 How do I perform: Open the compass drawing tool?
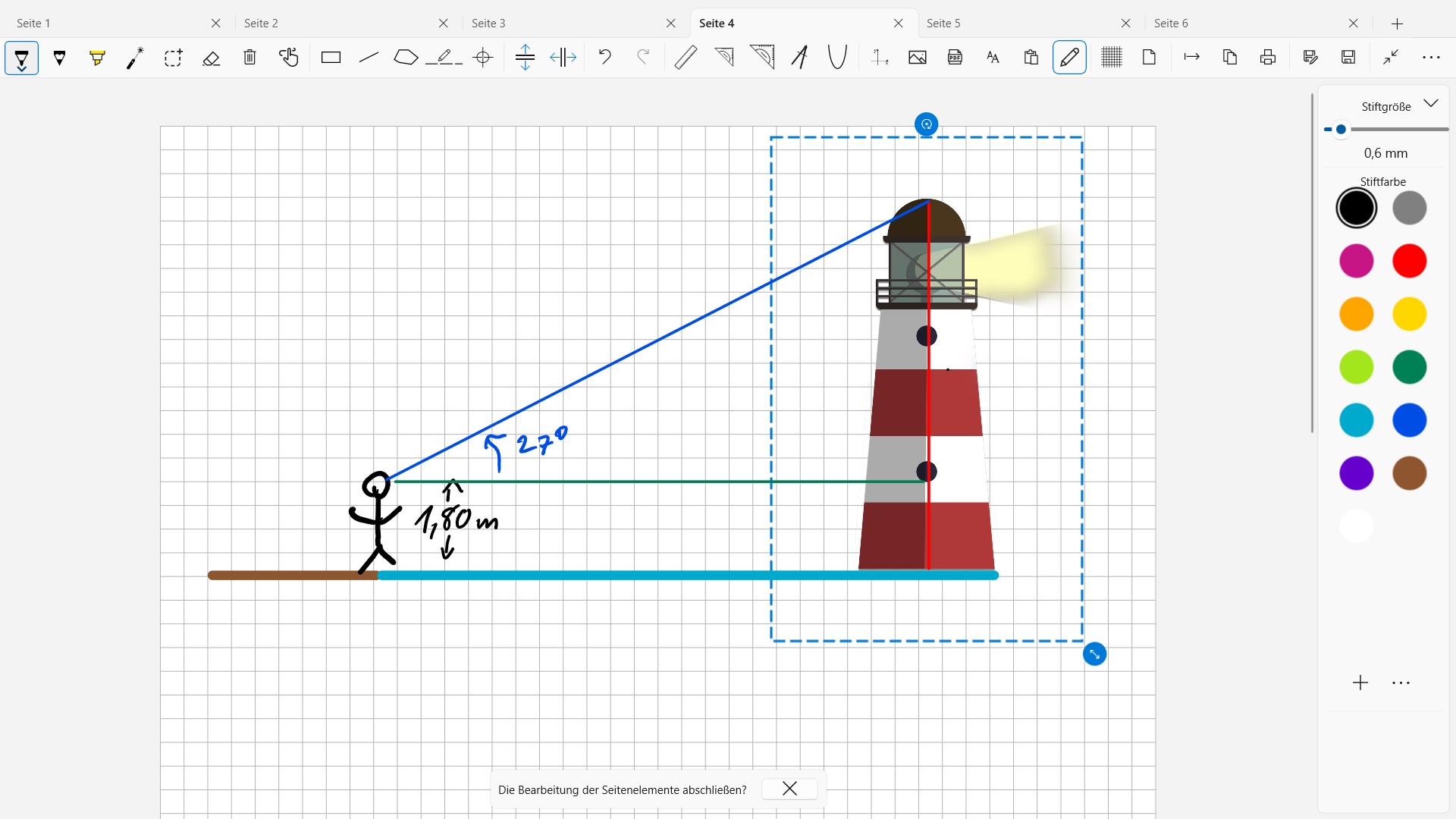click(x=799, y=58)
